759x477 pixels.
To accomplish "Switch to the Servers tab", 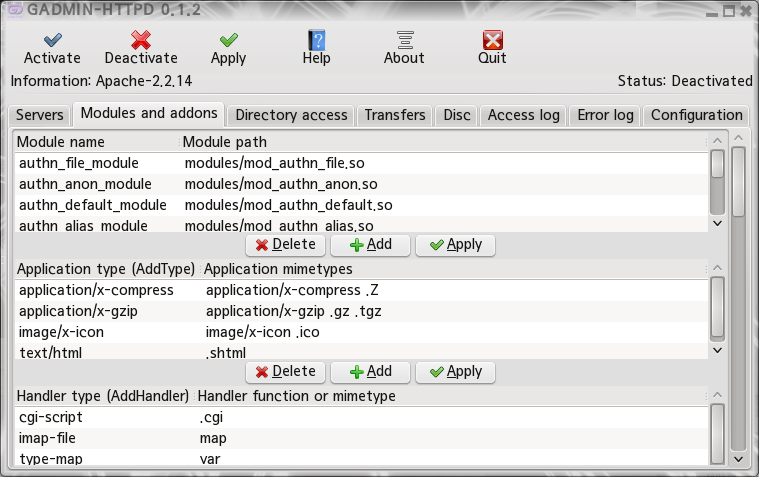I will (x=39, y=115).
